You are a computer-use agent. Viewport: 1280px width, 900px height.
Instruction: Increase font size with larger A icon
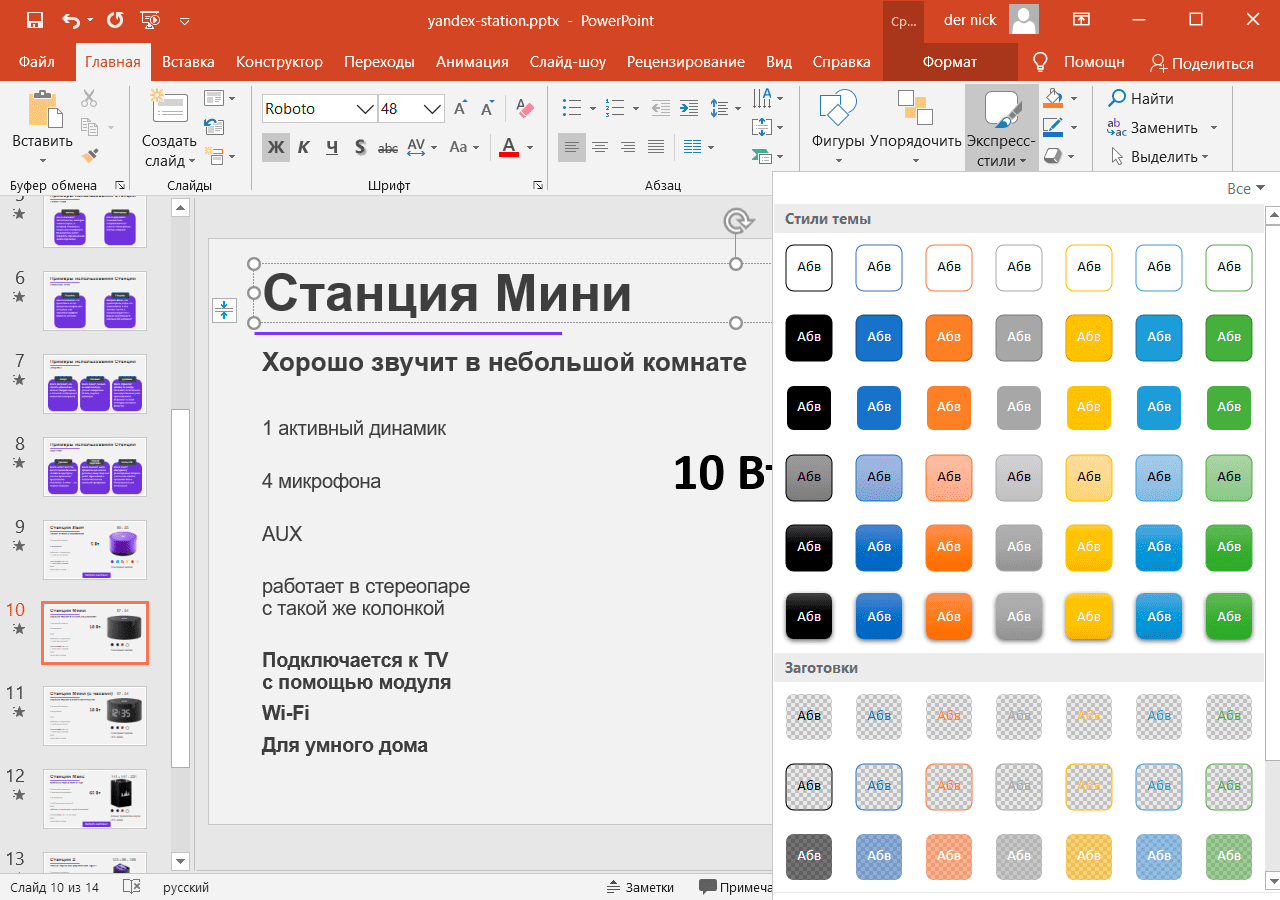(461, 109)
